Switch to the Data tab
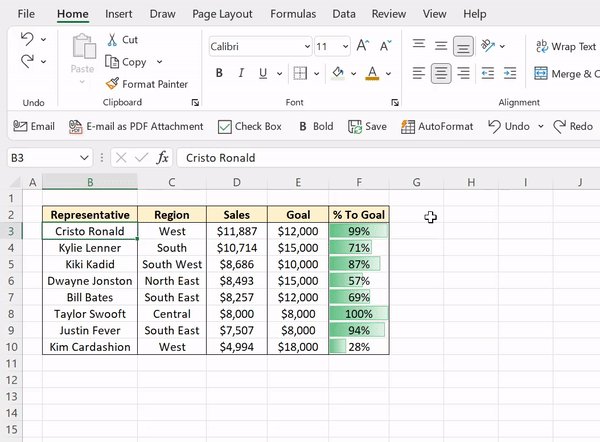 (x=344, y=14)
